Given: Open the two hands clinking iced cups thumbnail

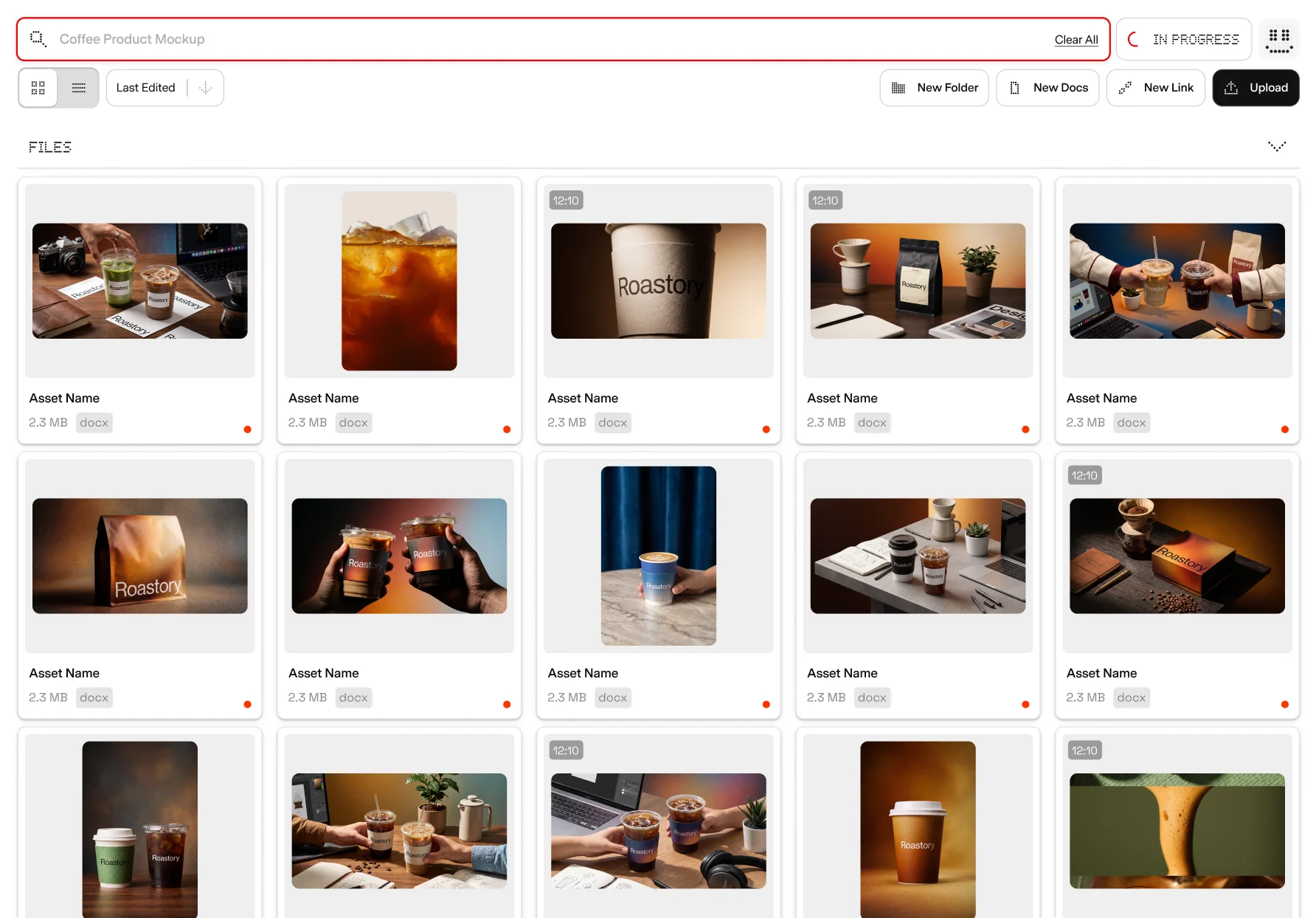Looking at the screenshot, I should [399, 556].
